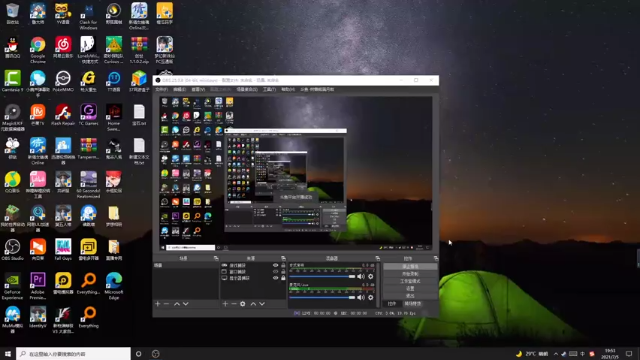Viewport: 640px width, 360px height.
Task: Switch to the Controls tab at bottom
Action: point(392,304)
